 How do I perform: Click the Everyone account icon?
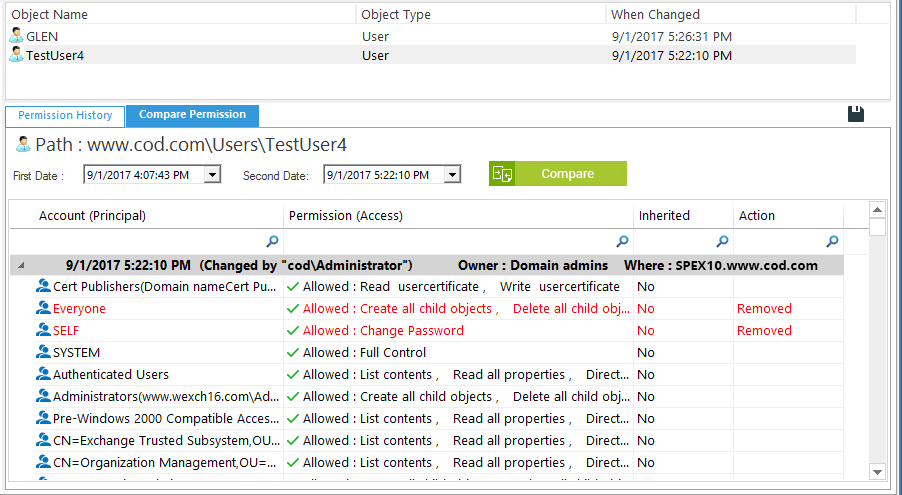[x=43, y=307]
